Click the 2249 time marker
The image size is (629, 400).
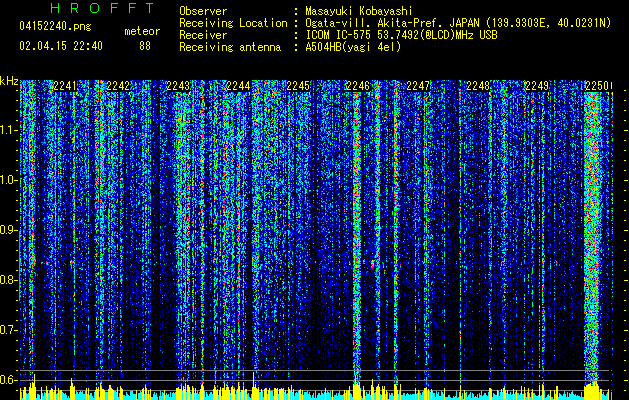537,86
